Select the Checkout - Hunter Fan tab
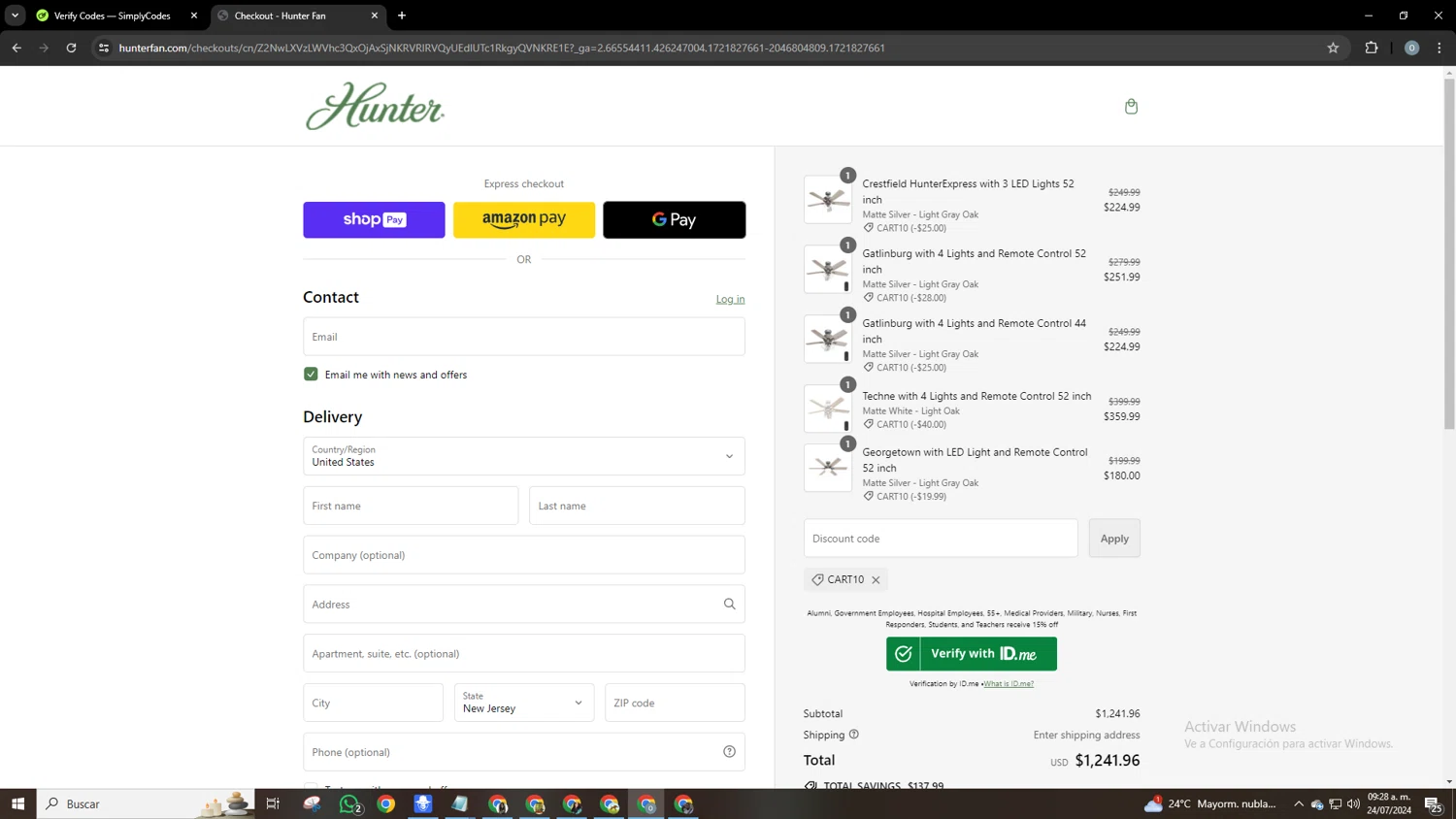The image size is (1456, 819). (x=297, y=16)
